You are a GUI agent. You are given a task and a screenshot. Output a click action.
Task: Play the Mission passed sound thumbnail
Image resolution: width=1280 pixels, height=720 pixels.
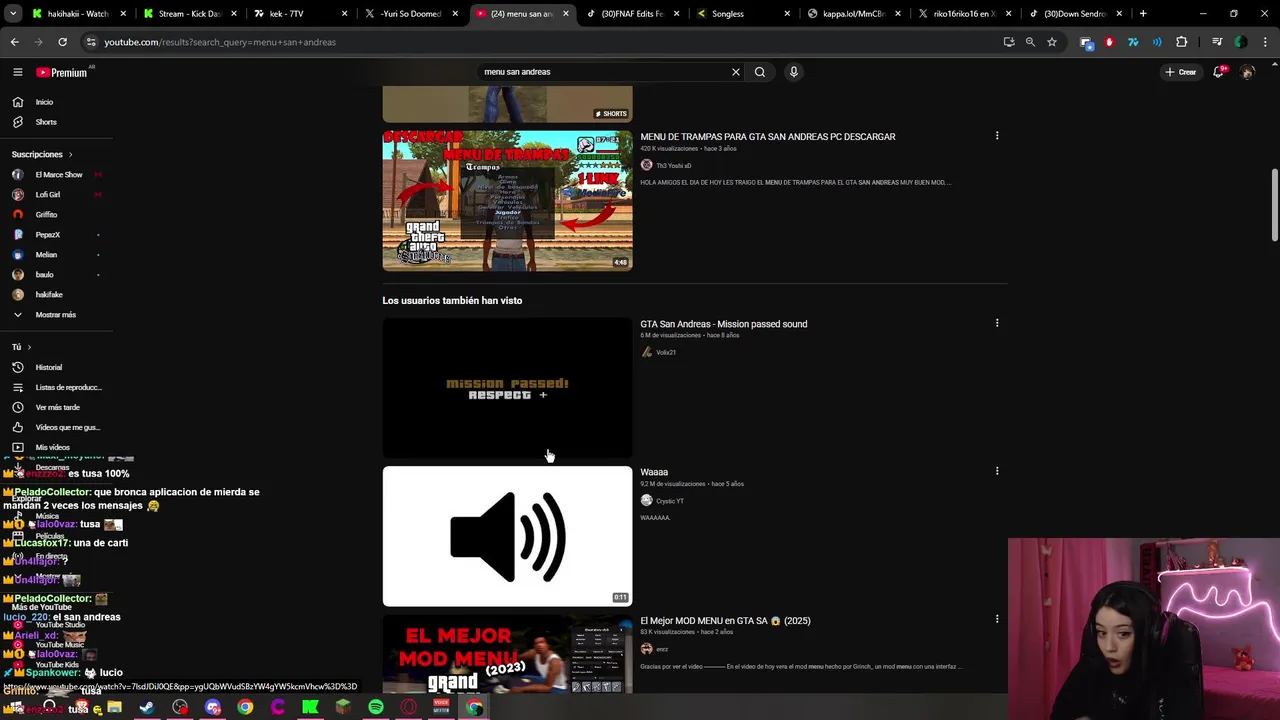[x=507, y=388]
